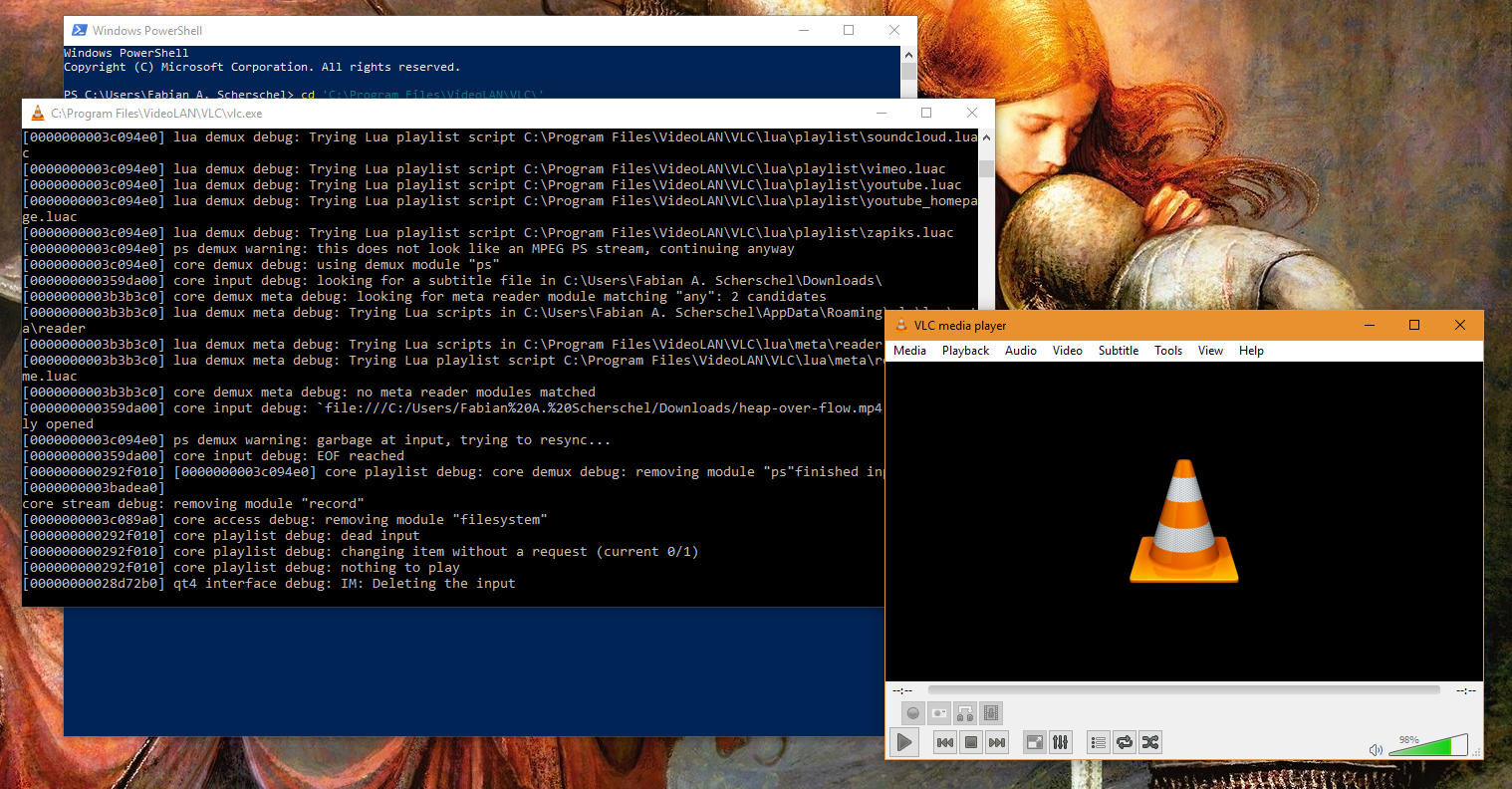Image resolution: width=1512 pixels, height=789 pixels.
Task: Toggle loop mode in VLC
Action: pyautogui.click(x=1125, y=742)
